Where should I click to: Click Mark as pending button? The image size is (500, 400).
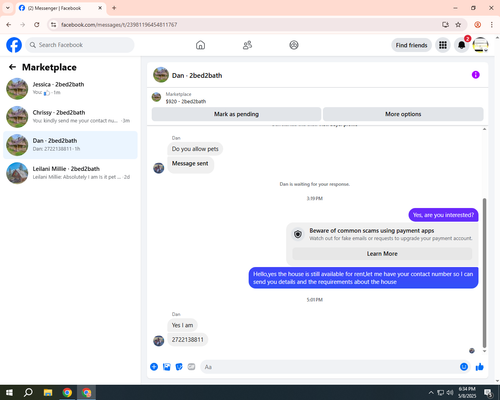click(x=236, y=114)
